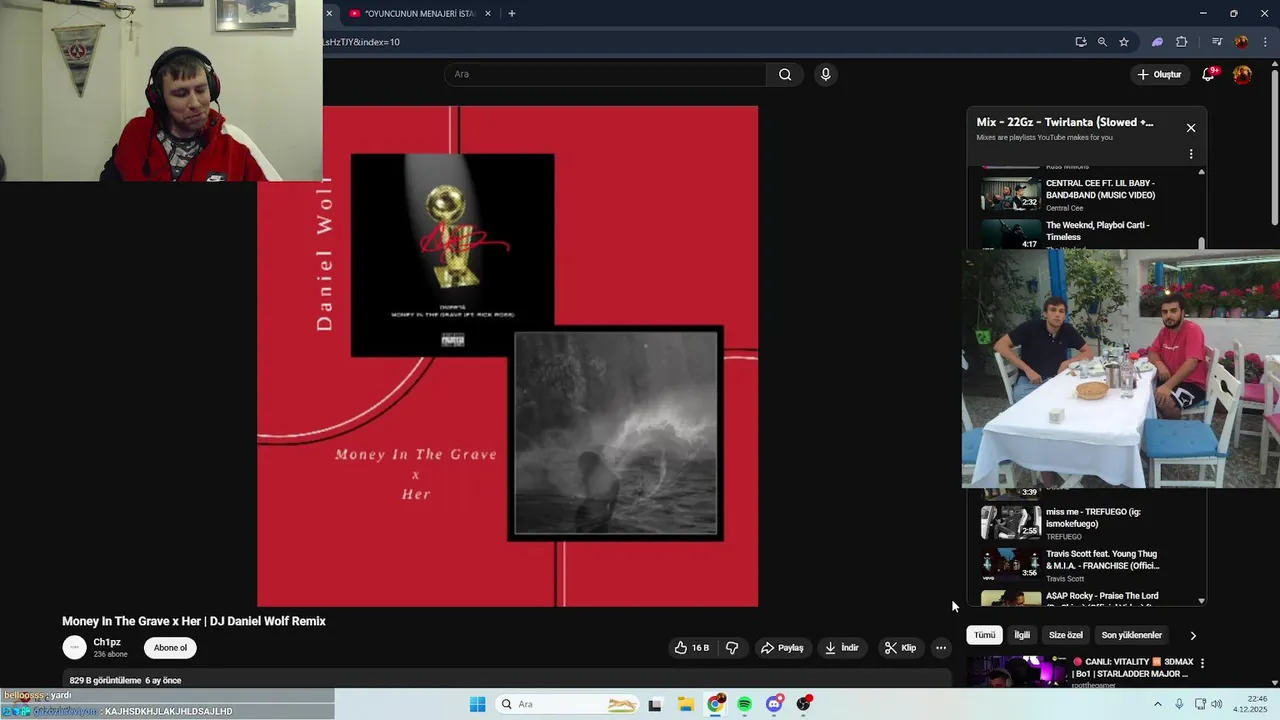Subscribe with the Abone ol button

click(170, 648)
